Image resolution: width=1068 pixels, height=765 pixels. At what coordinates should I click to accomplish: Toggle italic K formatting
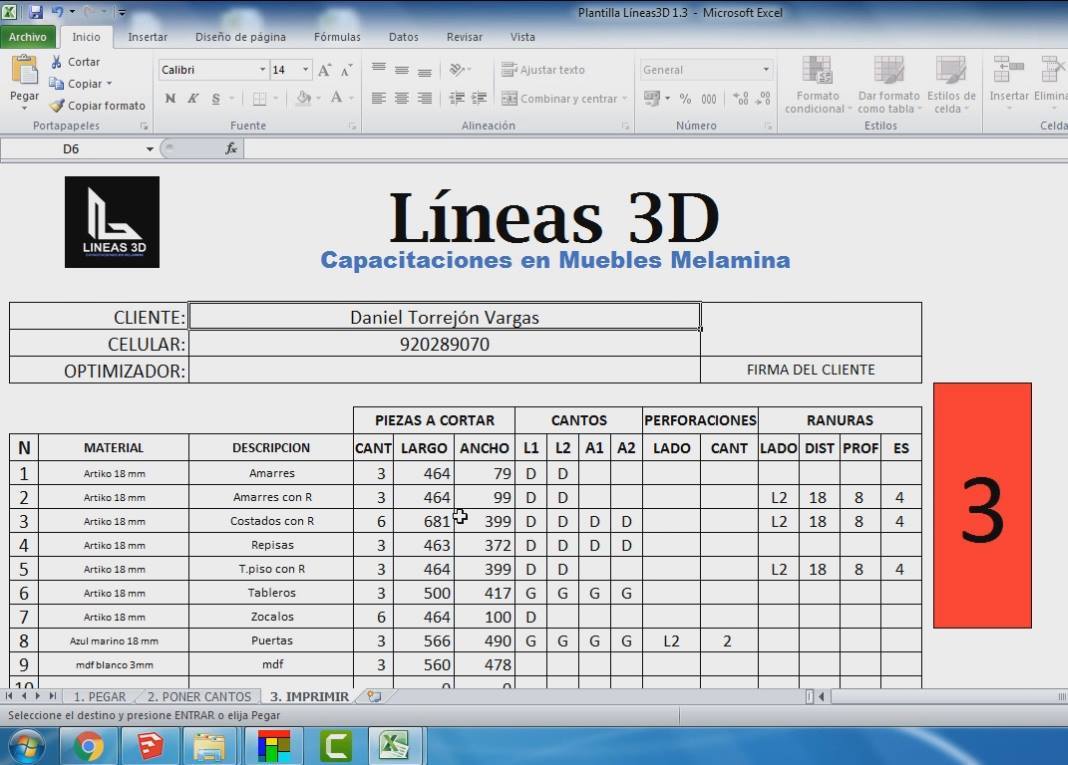click(193, 99)
